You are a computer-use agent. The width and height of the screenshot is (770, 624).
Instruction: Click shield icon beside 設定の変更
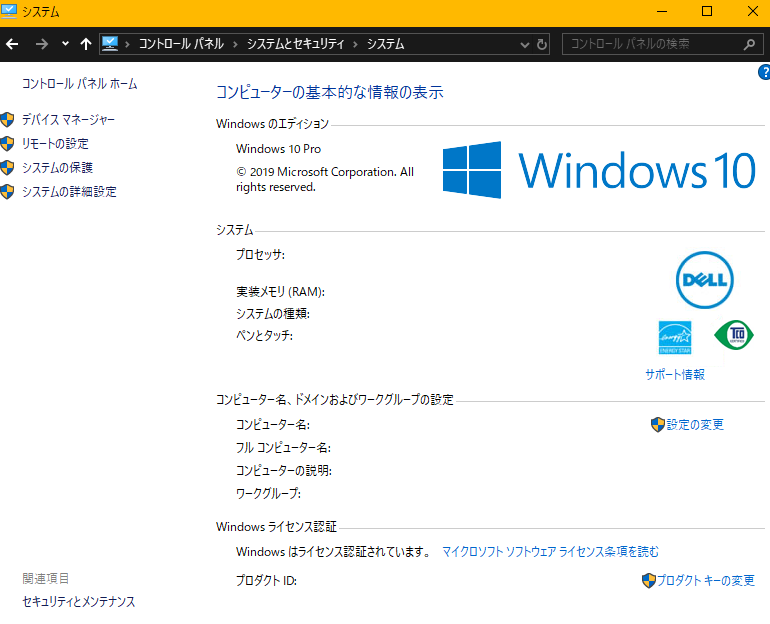(658, 425)
